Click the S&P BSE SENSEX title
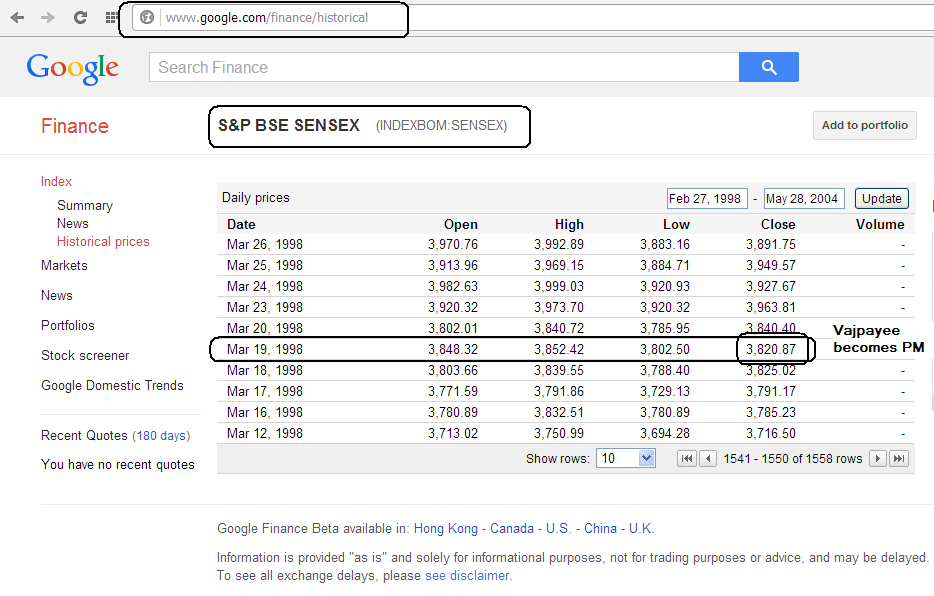The height and width of the screenshot is (596, 934). click(289, 126)
